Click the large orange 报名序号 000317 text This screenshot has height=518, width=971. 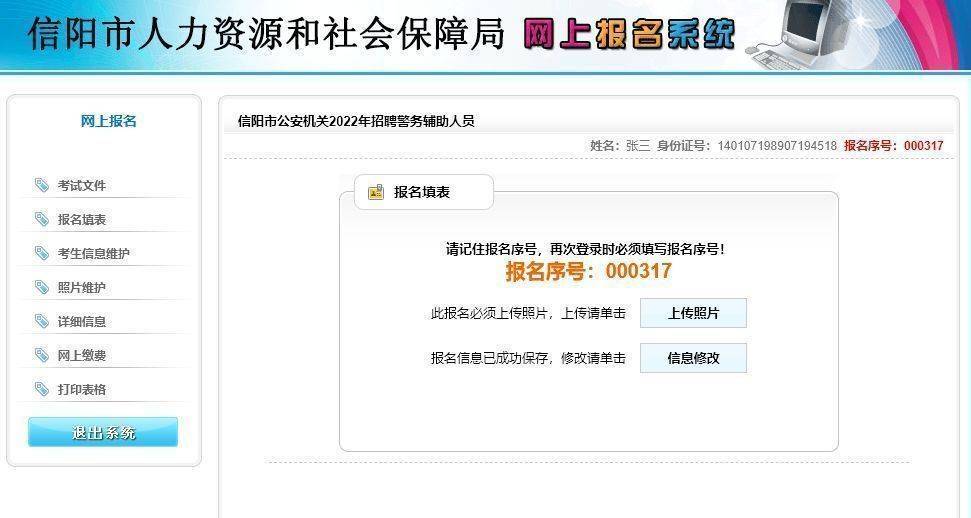(x=588, y=271)
